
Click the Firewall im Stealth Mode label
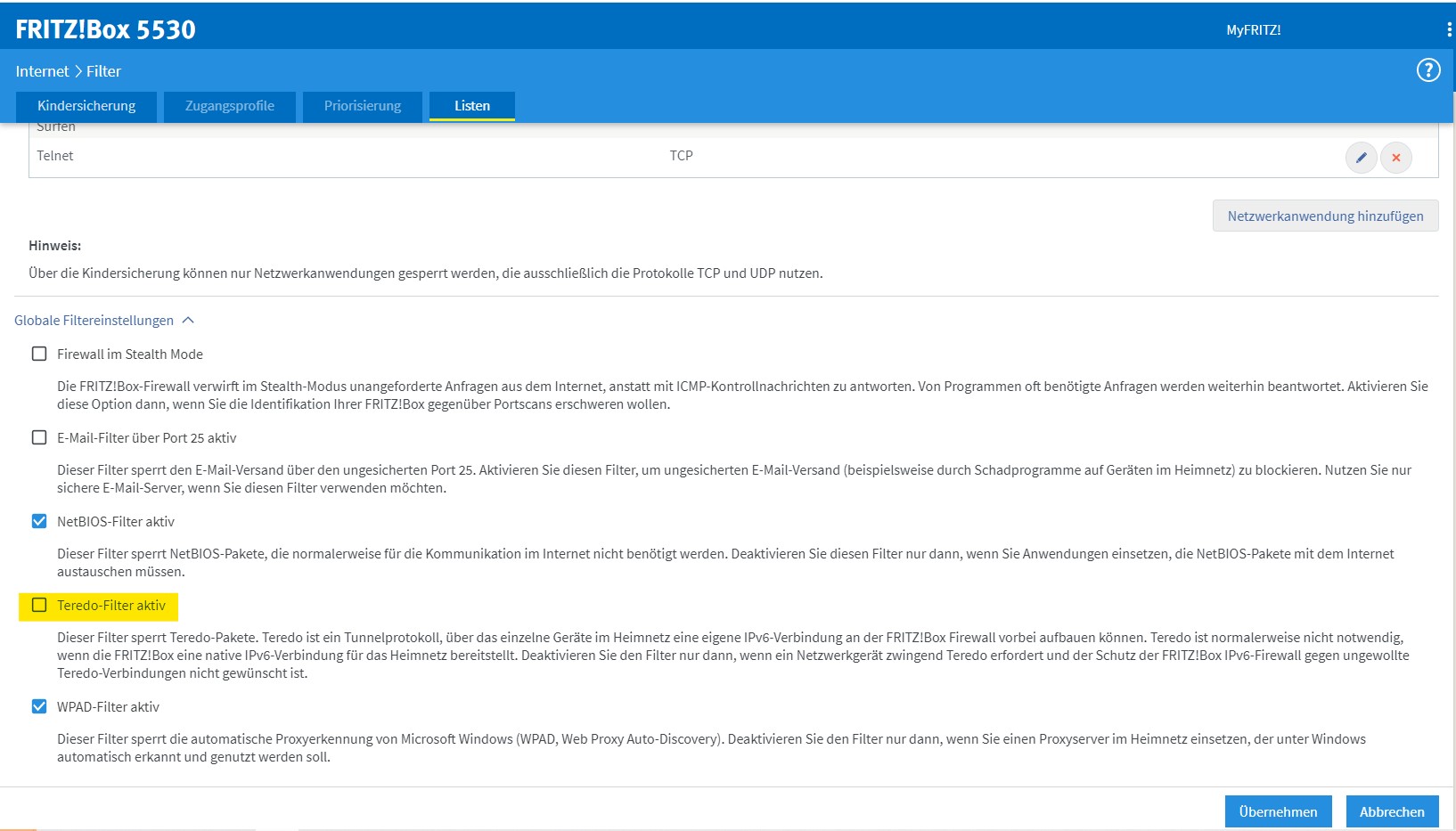tap(130, 354)
